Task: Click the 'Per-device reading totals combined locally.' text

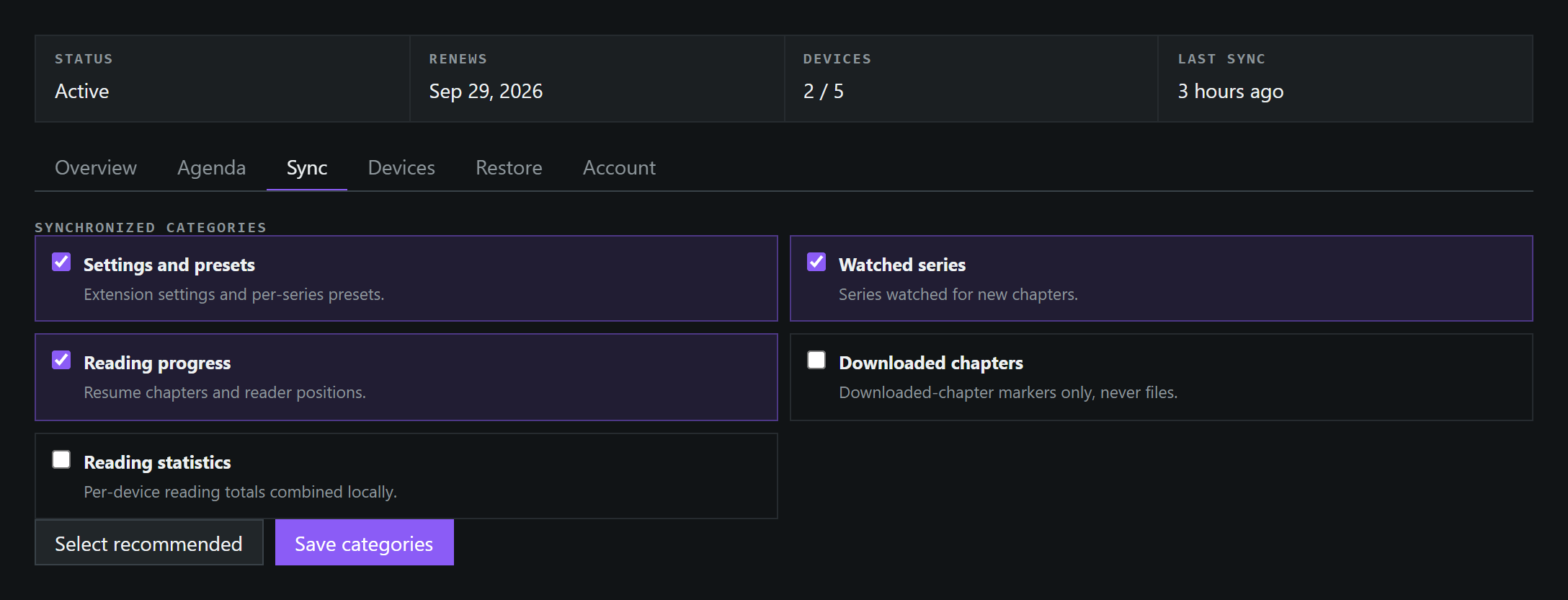Action: (x=240, y=492)
